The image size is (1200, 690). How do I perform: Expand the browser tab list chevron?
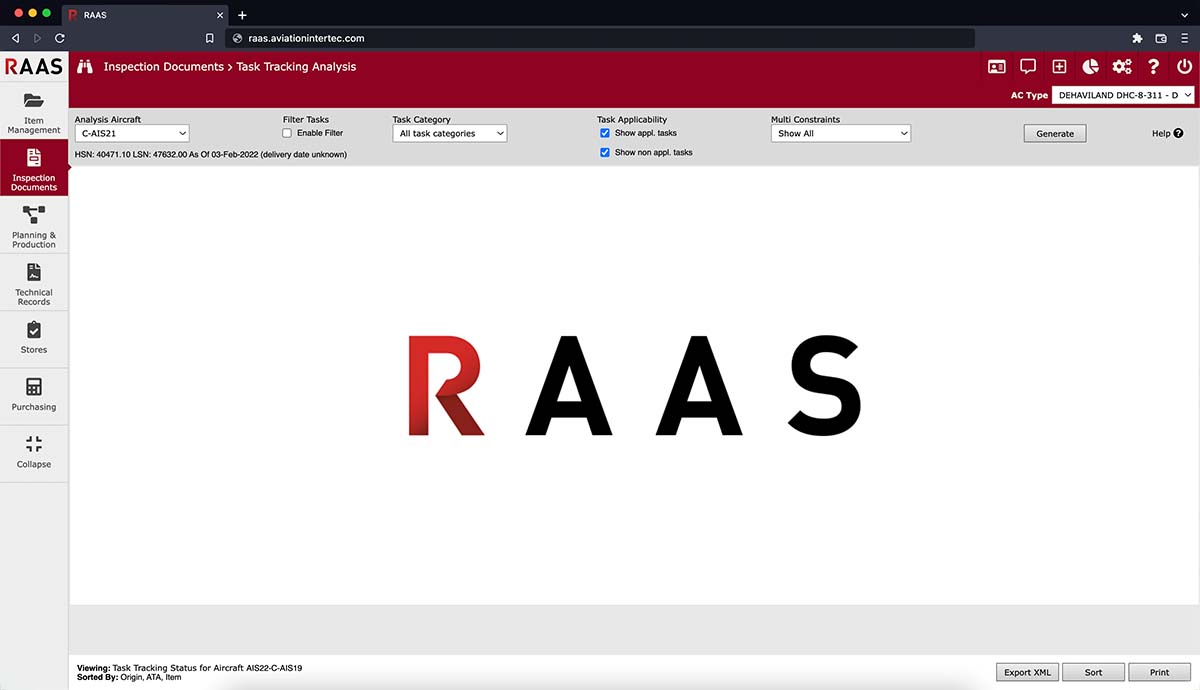(1185, 15)
